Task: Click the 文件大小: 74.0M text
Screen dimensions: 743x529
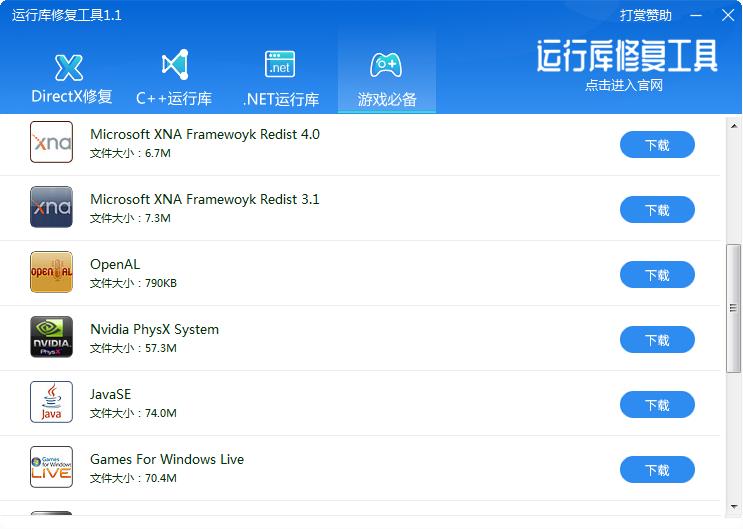Action: tap(133, 413)
